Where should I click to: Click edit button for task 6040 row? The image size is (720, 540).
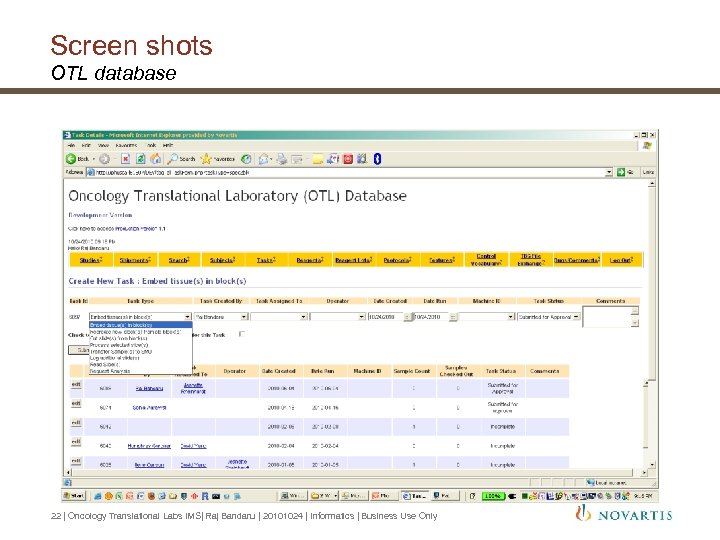point(76,442)
